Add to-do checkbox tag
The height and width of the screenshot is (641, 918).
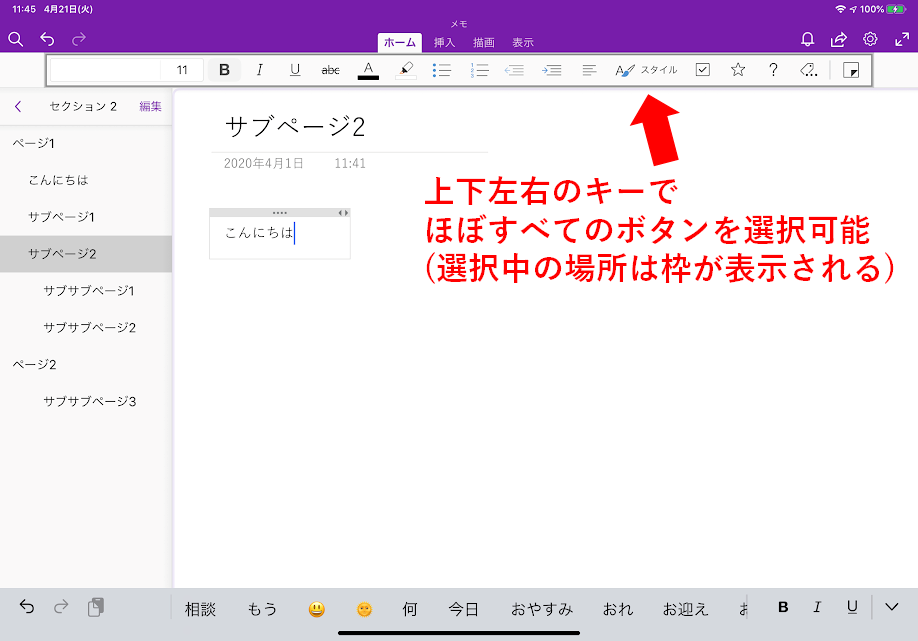[703, 70]
